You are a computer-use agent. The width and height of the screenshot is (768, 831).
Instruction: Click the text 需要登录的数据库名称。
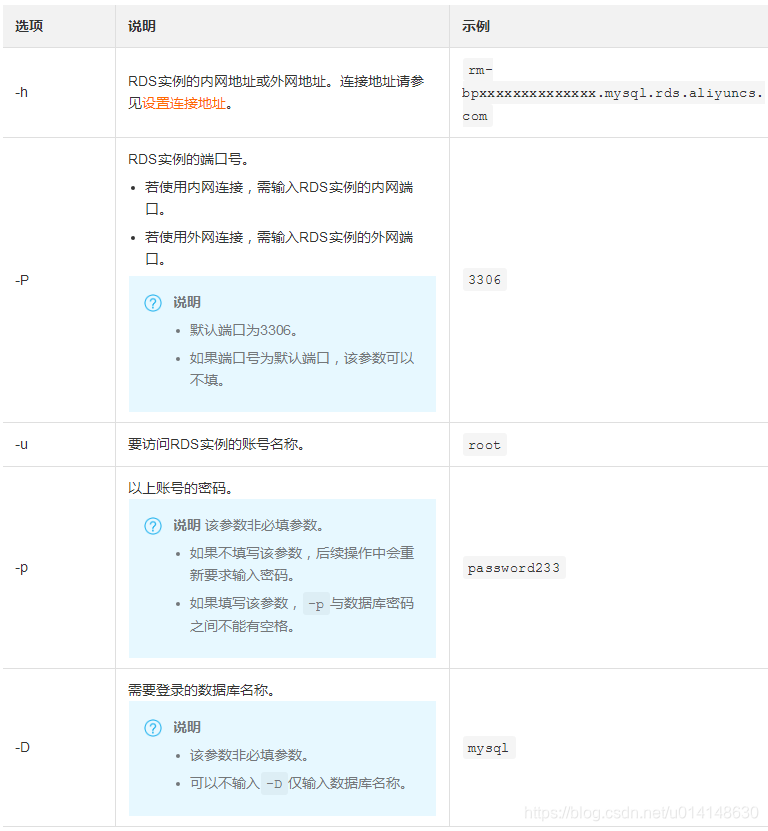tap(201, 690)
